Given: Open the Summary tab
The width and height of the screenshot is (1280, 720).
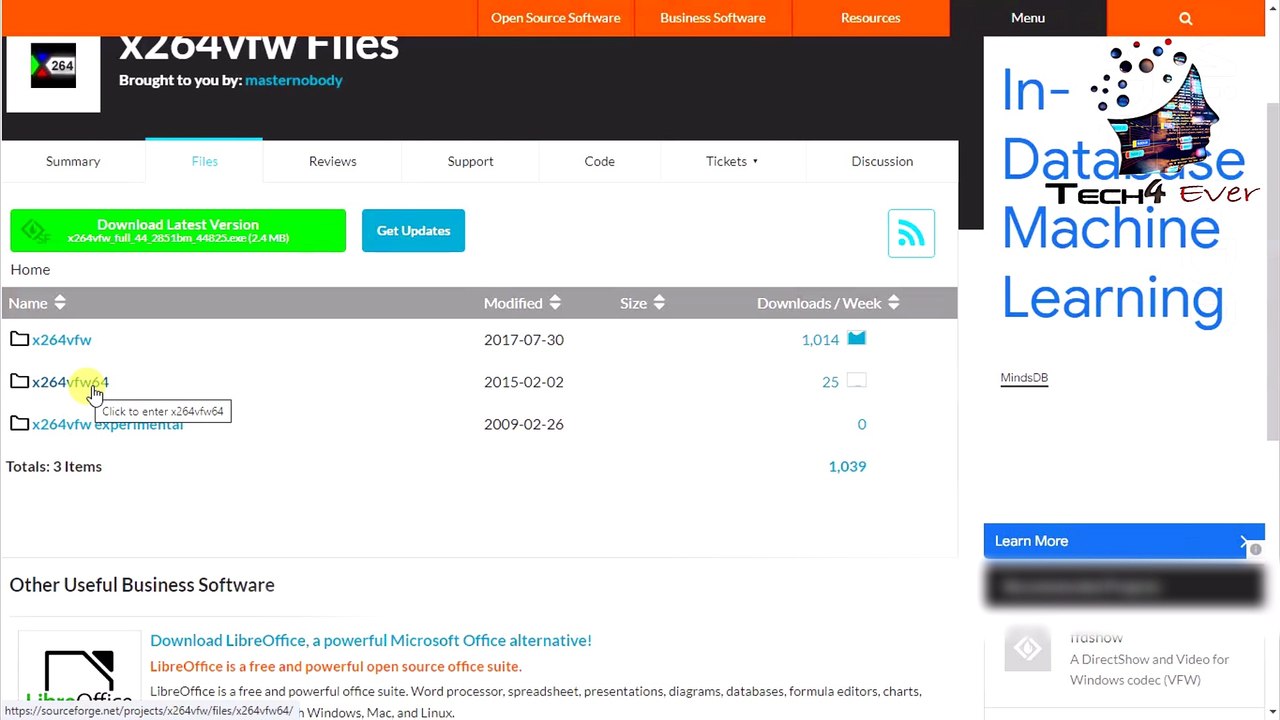Looking at the screenshot, I should click(73, 161).
